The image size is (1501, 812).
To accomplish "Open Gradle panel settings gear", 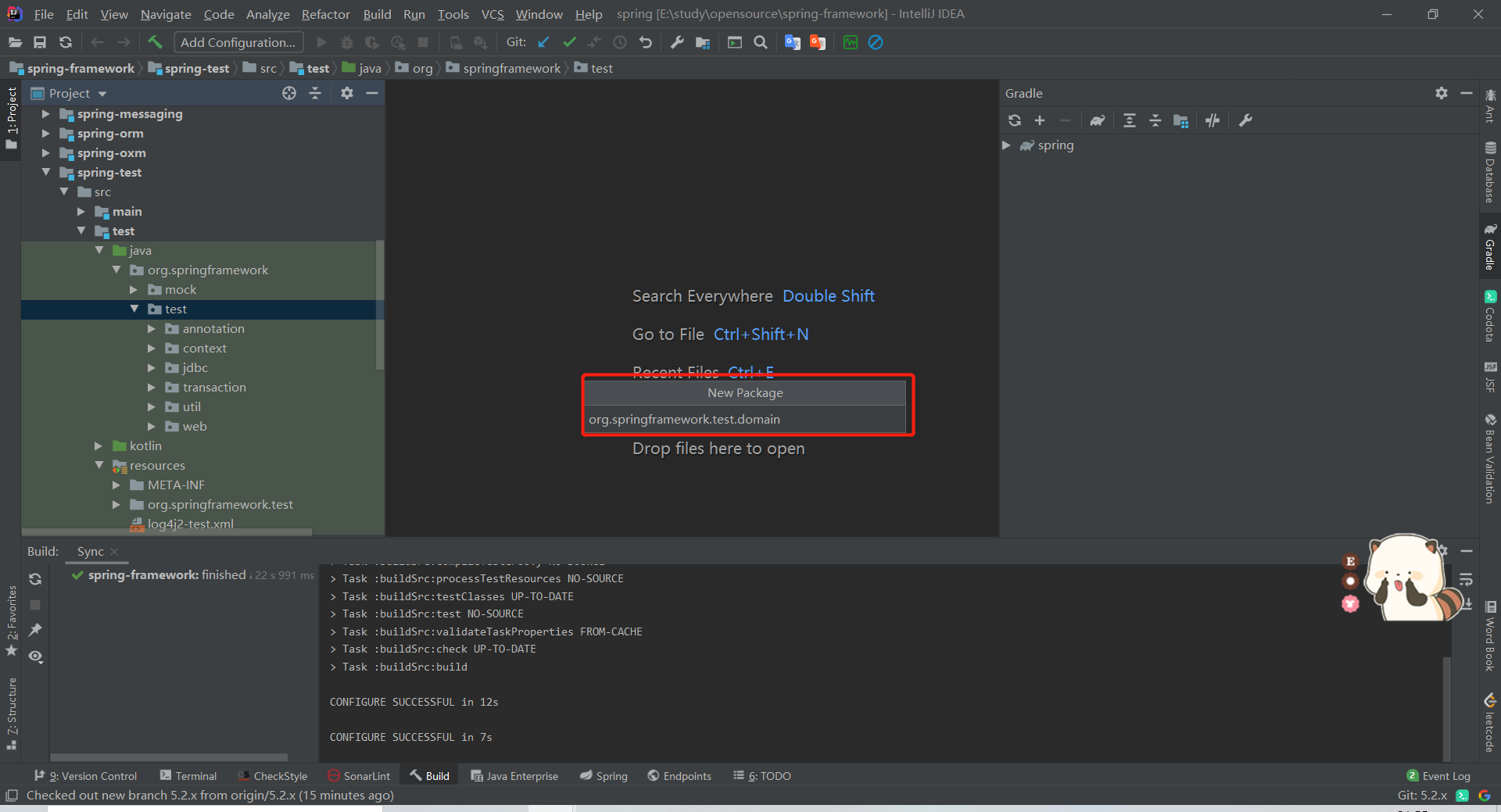I will [1442, 93].
